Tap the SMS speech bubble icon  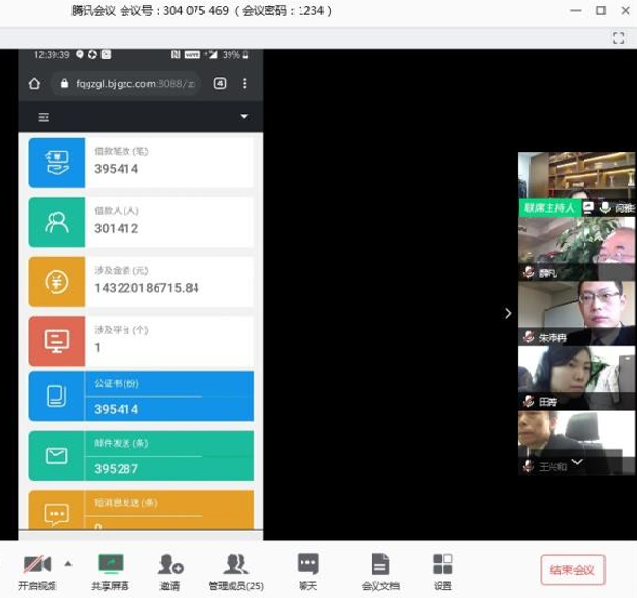pyautogui.click(x=57, y=514)
